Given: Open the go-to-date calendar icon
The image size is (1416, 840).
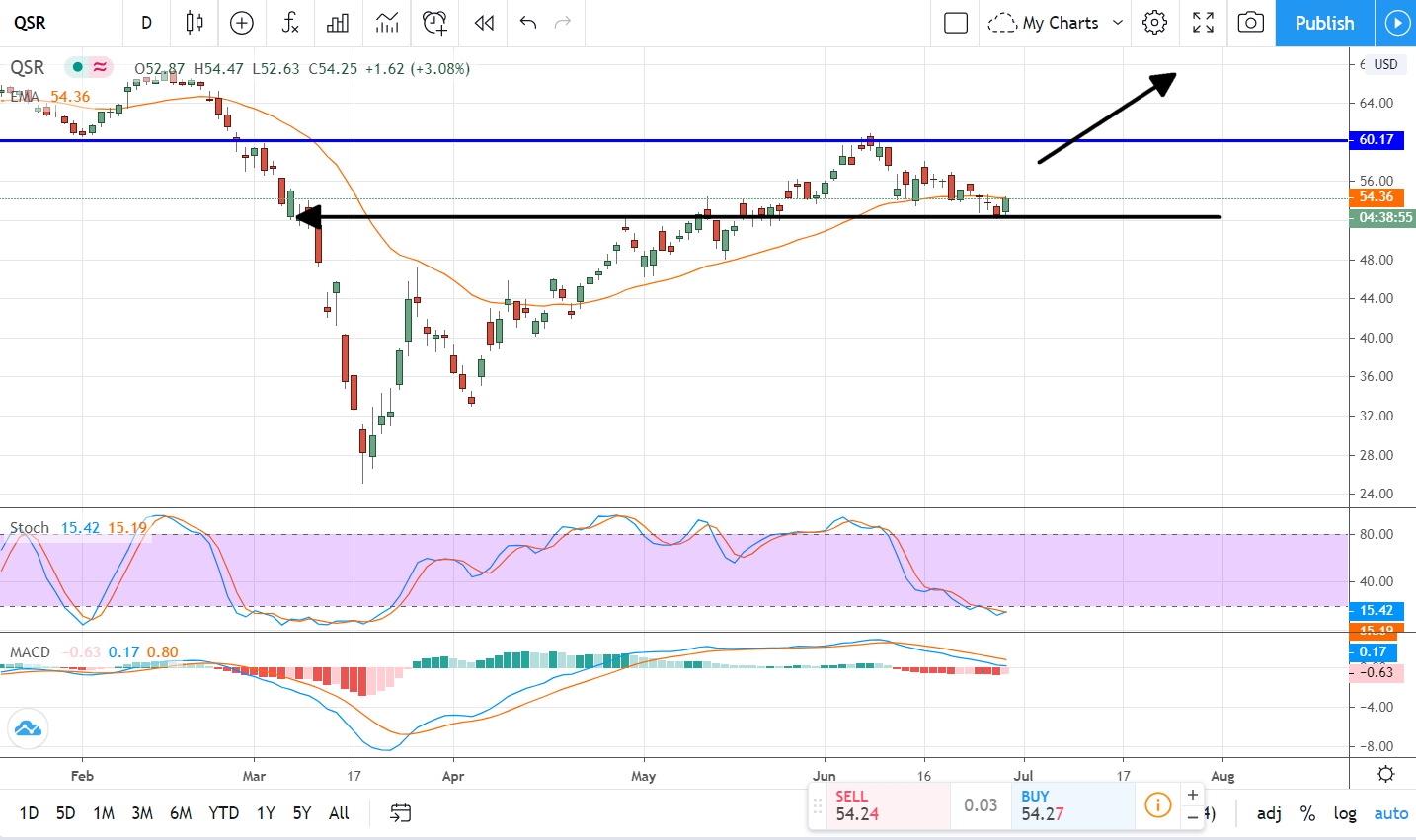Looking at the screenshot, I should pos(400,813).
